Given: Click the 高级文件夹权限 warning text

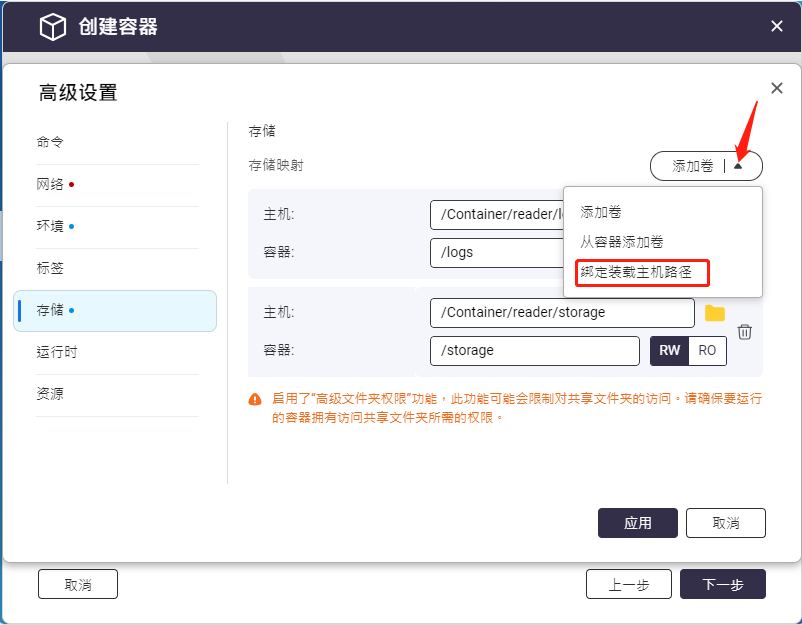Looking at the screenshot, I should point(517,408).
